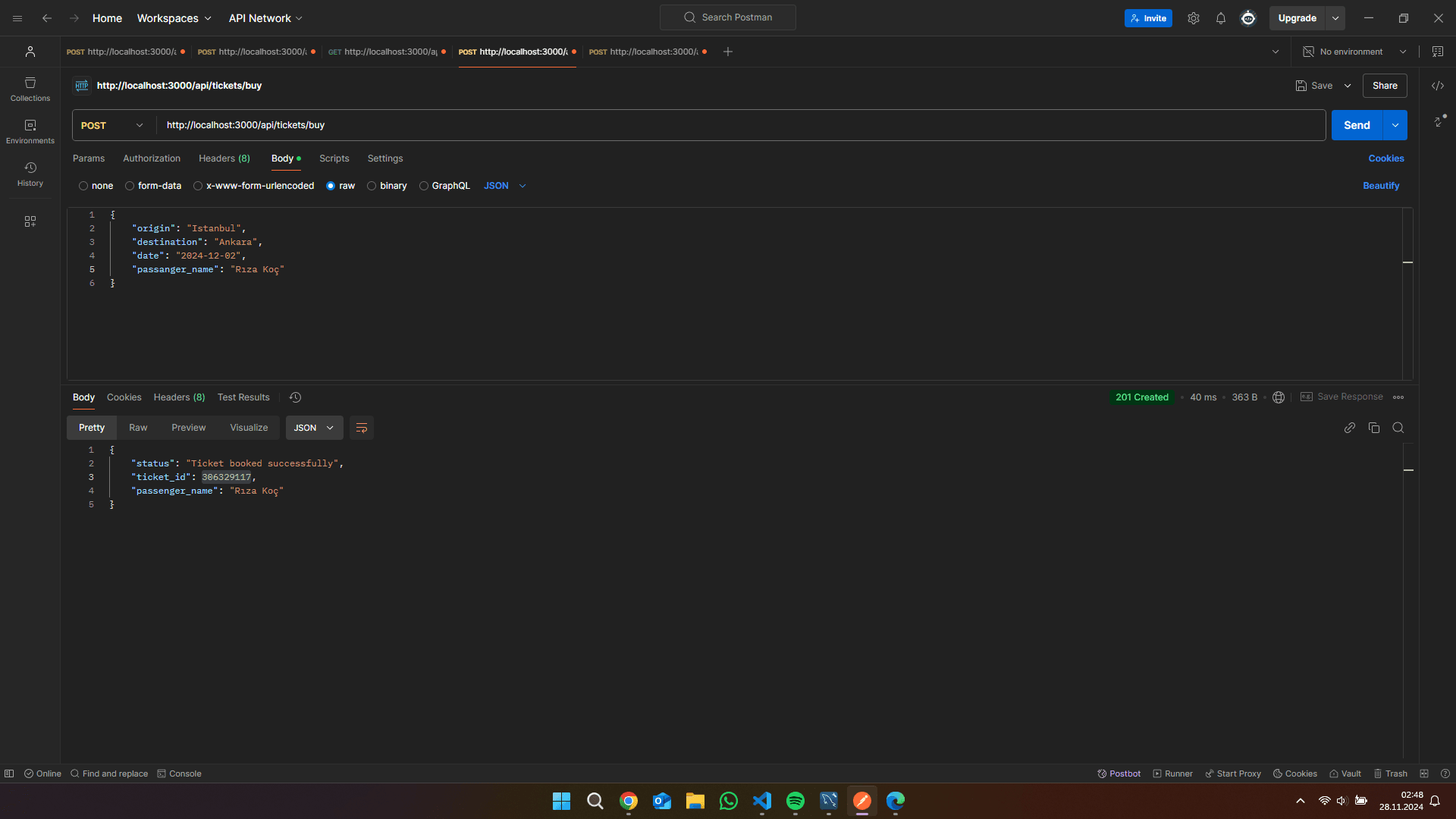Open the response Test Results tab
Image resolution: width=1456 pixels, height=819 pixels.
(x=243, y=397)
